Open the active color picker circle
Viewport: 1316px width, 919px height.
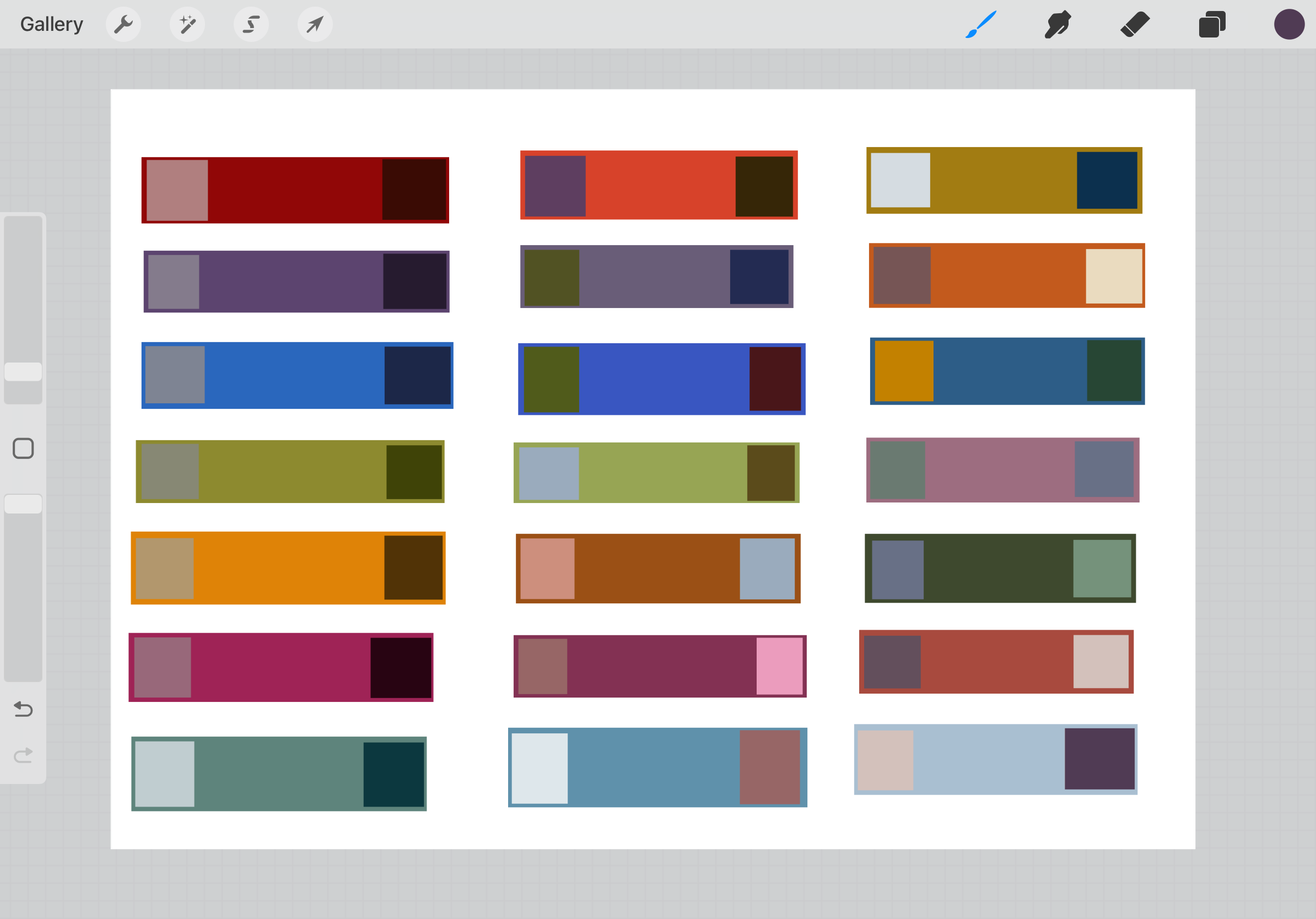coord(1289,25)
